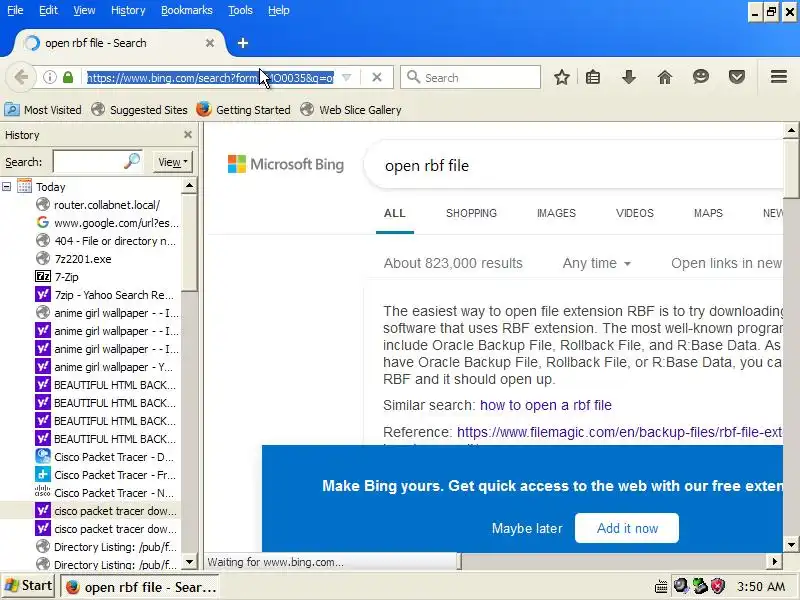800x600 pixels.
Task: Click page vertical scroll down arrow
Action: 791,544
